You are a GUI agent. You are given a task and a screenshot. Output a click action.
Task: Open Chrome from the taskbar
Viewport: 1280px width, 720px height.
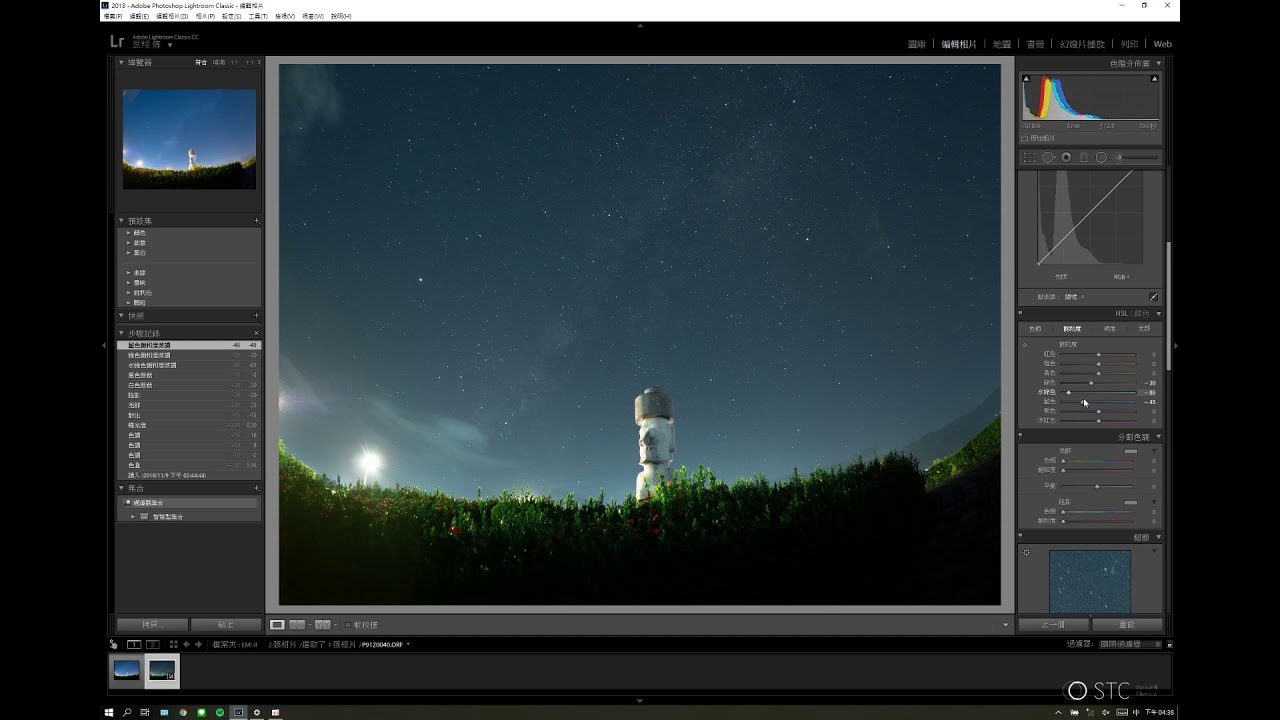click(x=182, y=713)
